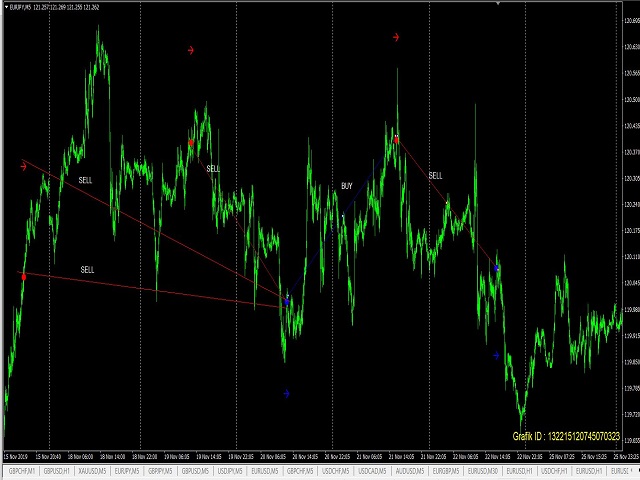This screenshot has width=640, height=480.
Task: Switch to the EURUSD,M5 chart tab
Action: (264, 471)
